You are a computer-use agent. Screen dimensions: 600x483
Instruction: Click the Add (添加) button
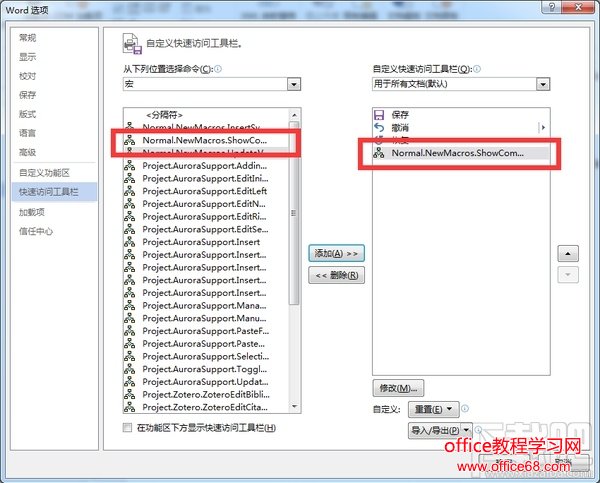[x=336, y=253]
